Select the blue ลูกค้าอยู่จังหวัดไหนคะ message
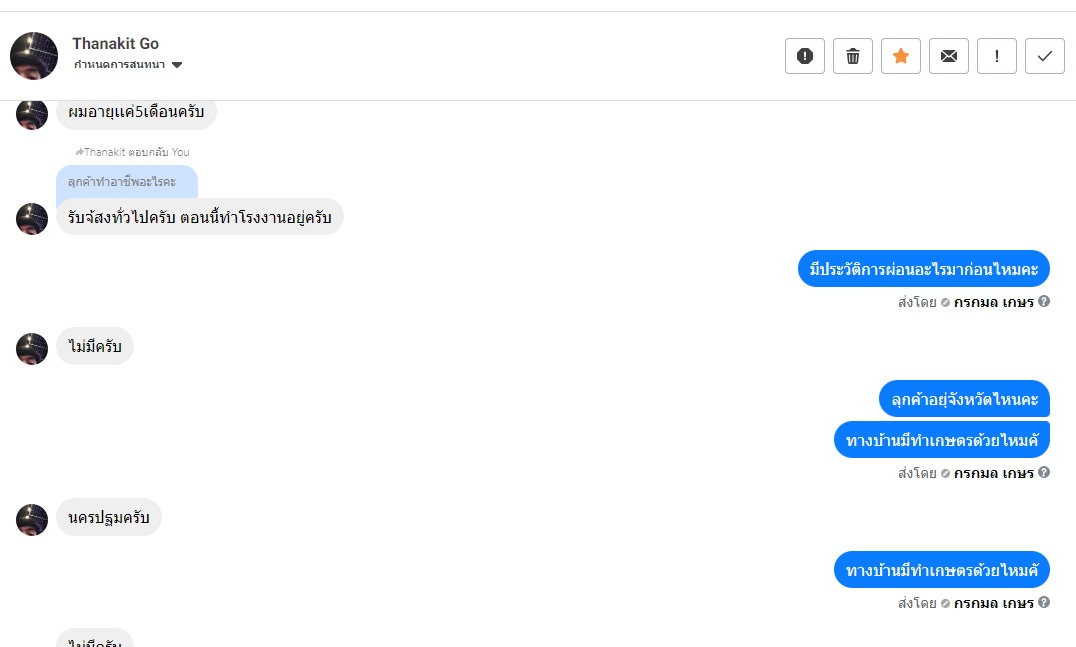The height and width of the screenshot is (647, 1076). (x=964, y=399)
